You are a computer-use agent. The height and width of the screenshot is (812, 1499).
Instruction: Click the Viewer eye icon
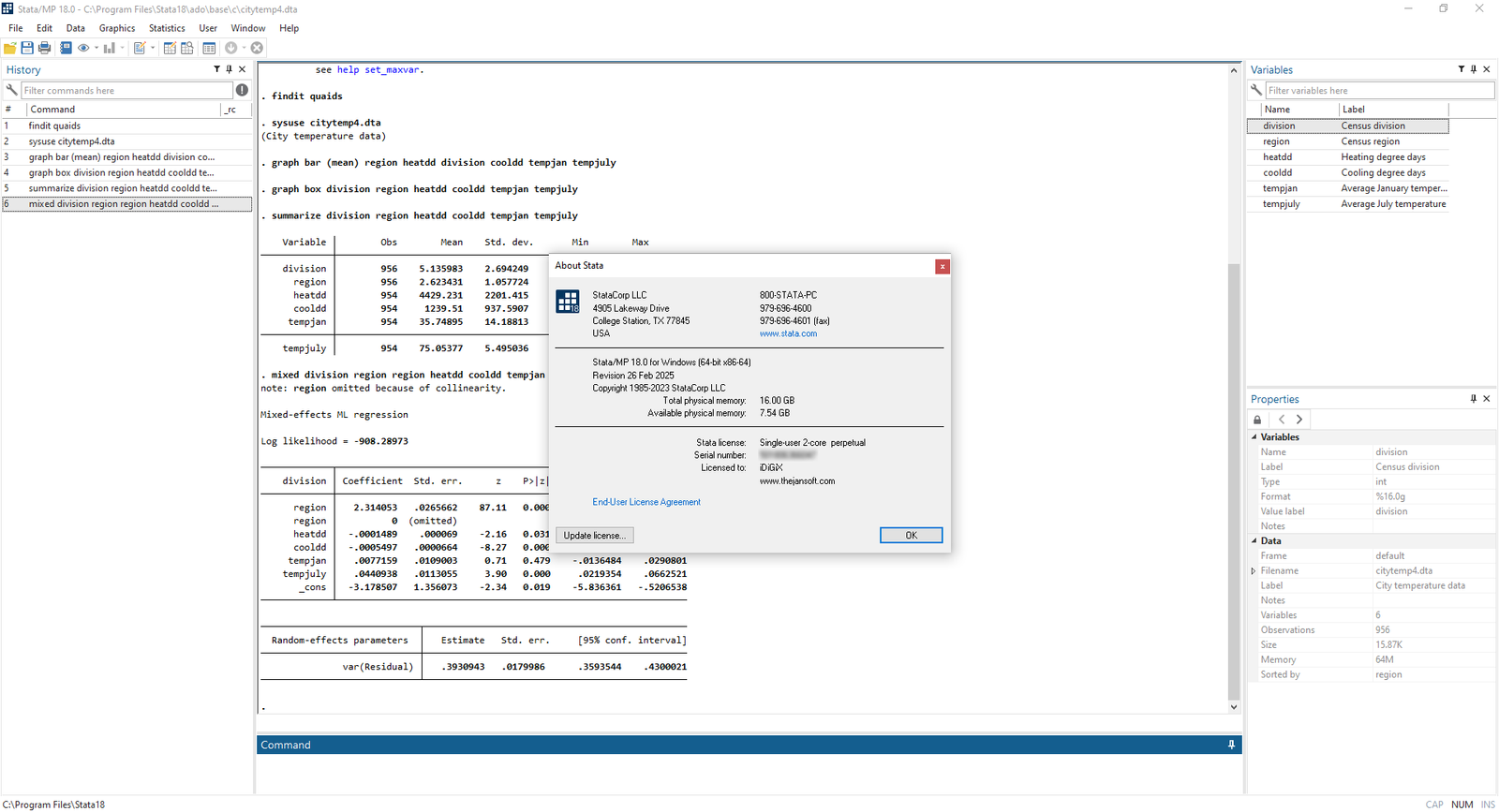tap(83, 48)
